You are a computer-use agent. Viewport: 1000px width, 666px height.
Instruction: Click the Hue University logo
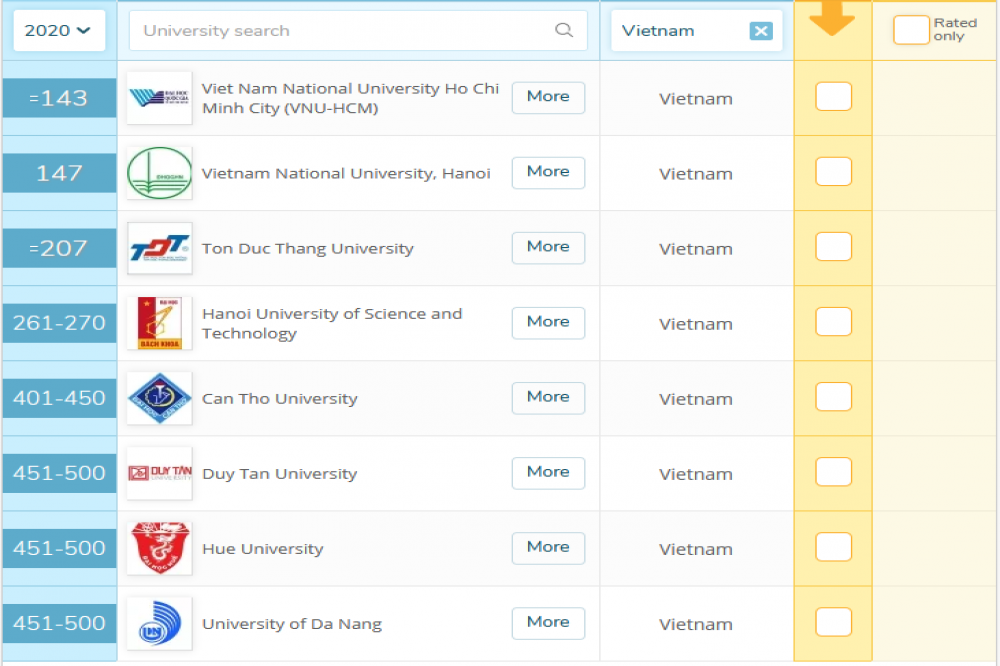point(159,548)
